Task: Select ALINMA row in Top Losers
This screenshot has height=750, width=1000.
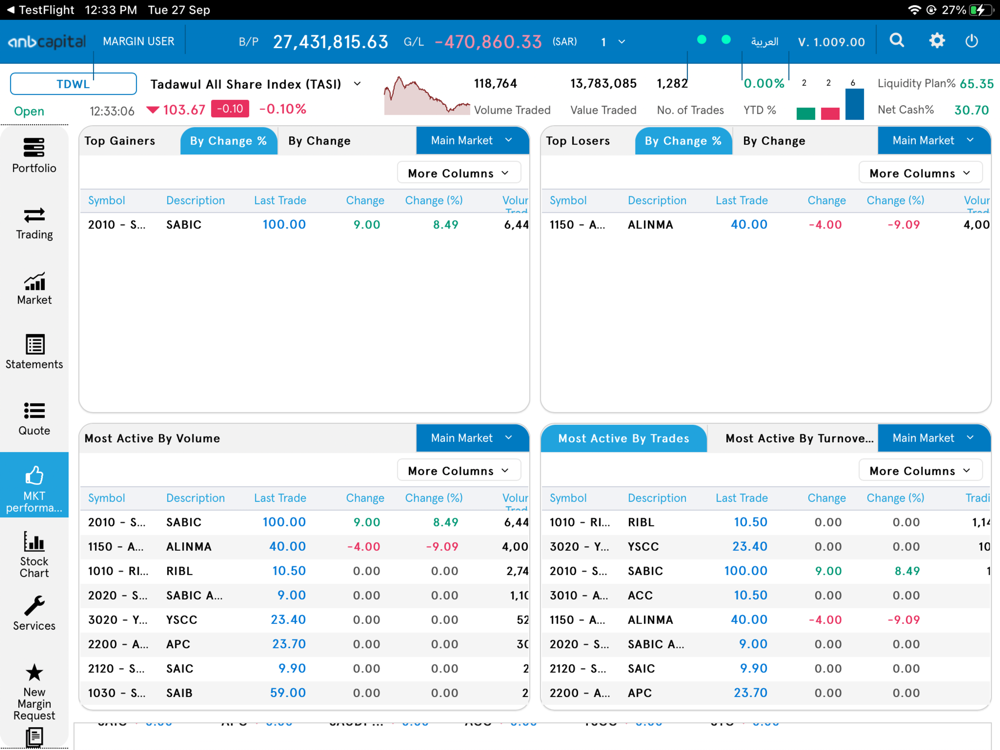Action: click(766, 224)
